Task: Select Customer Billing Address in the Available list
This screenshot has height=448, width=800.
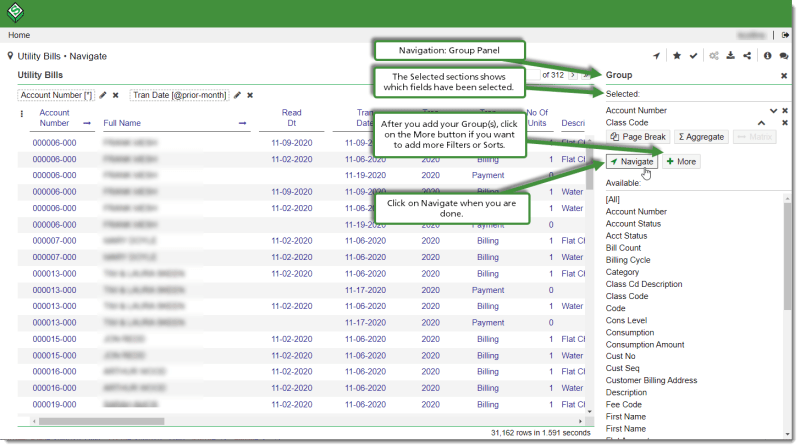Action: coord(652,380)
